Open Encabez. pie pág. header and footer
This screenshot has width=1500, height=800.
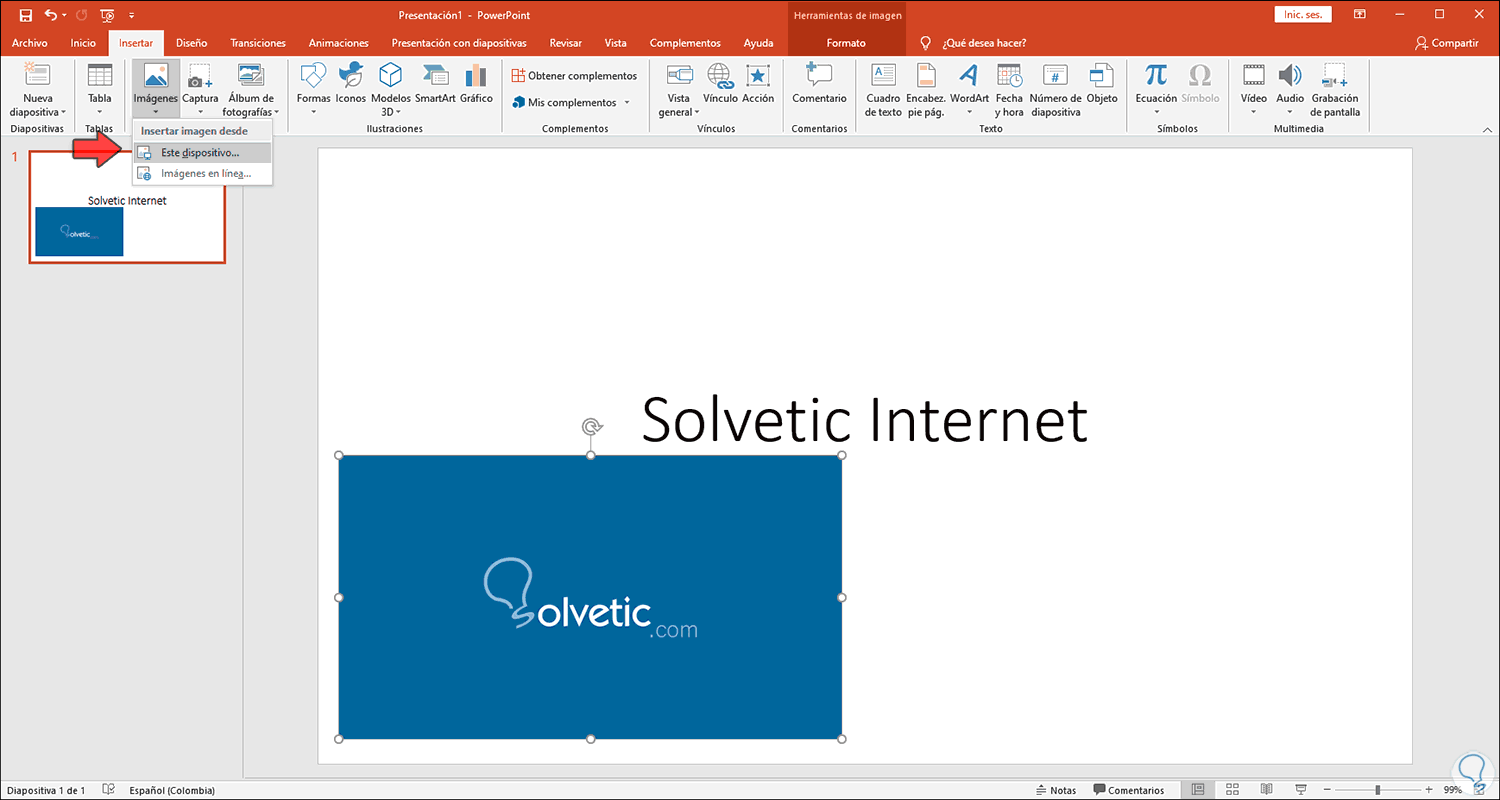(x=926, y=90)
